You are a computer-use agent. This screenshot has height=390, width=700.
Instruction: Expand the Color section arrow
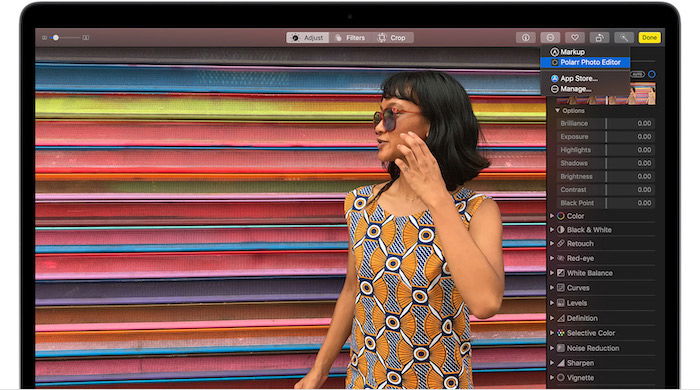coord(552,216)
